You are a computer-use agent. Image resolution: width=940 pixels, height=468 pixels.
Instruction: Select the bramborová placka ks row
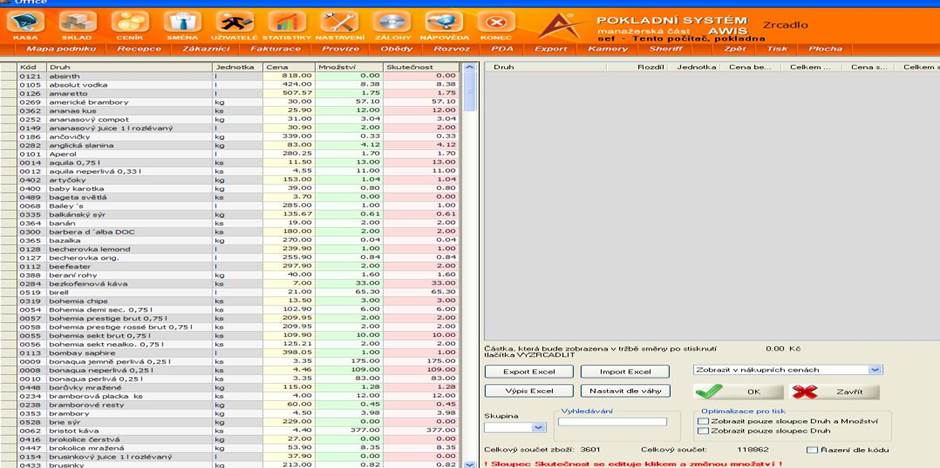pyautogui.click(x=230, y=396)
